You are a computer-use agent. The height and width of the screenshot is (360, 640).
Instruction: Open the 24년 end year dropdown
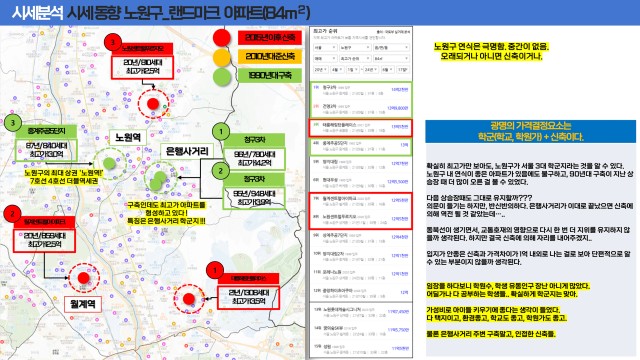click(370, 70)
